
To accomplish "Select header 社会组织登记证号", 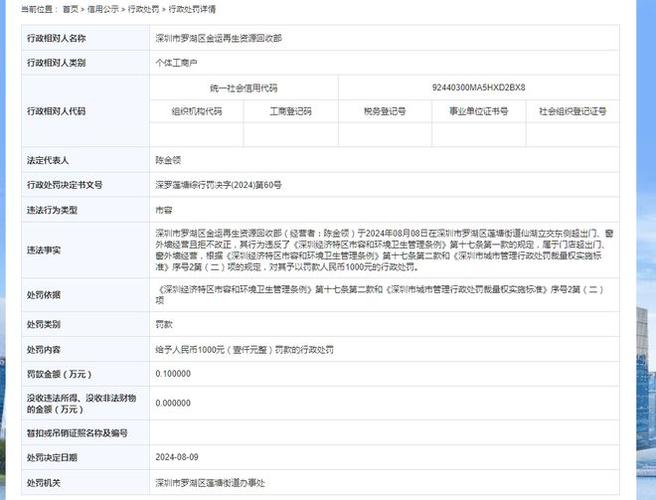I will click(x=572, y=111).
